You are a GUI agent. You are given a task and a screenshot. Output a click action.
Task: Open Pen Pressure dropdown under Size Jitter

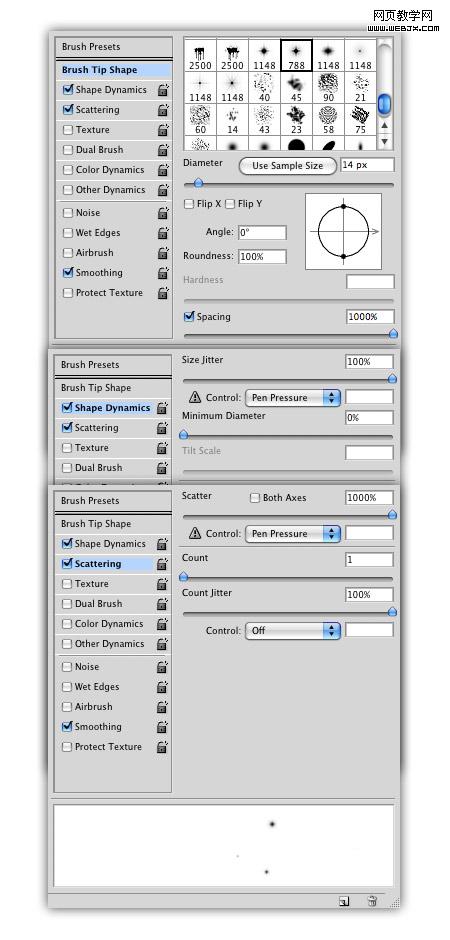[293, 397]
